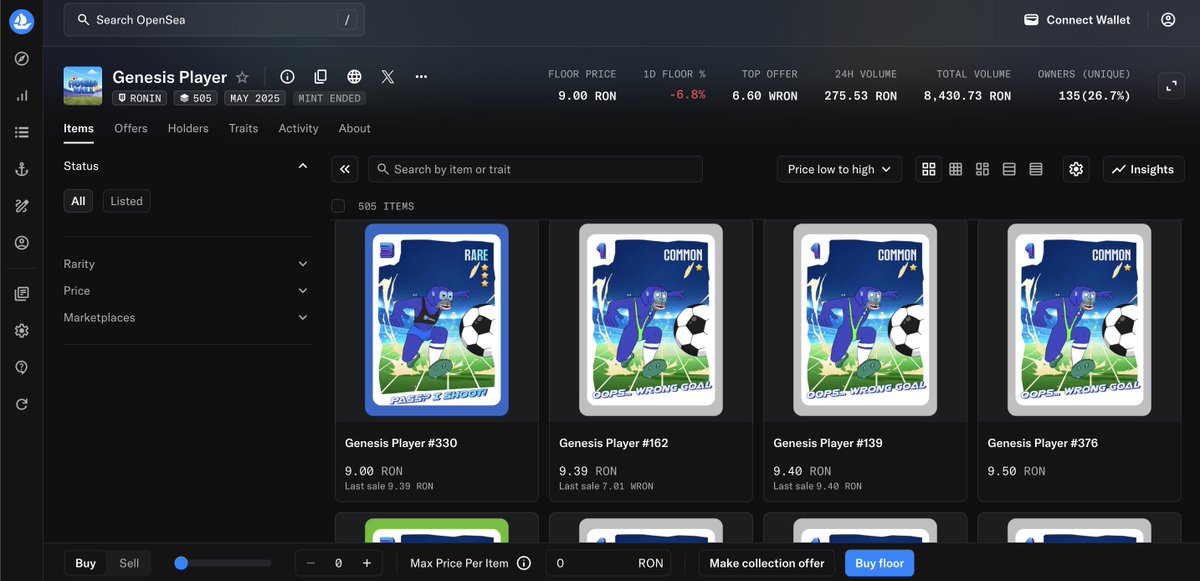Select the mosaic grid view icon
The image size is (1200, 581).
[982, 170]
